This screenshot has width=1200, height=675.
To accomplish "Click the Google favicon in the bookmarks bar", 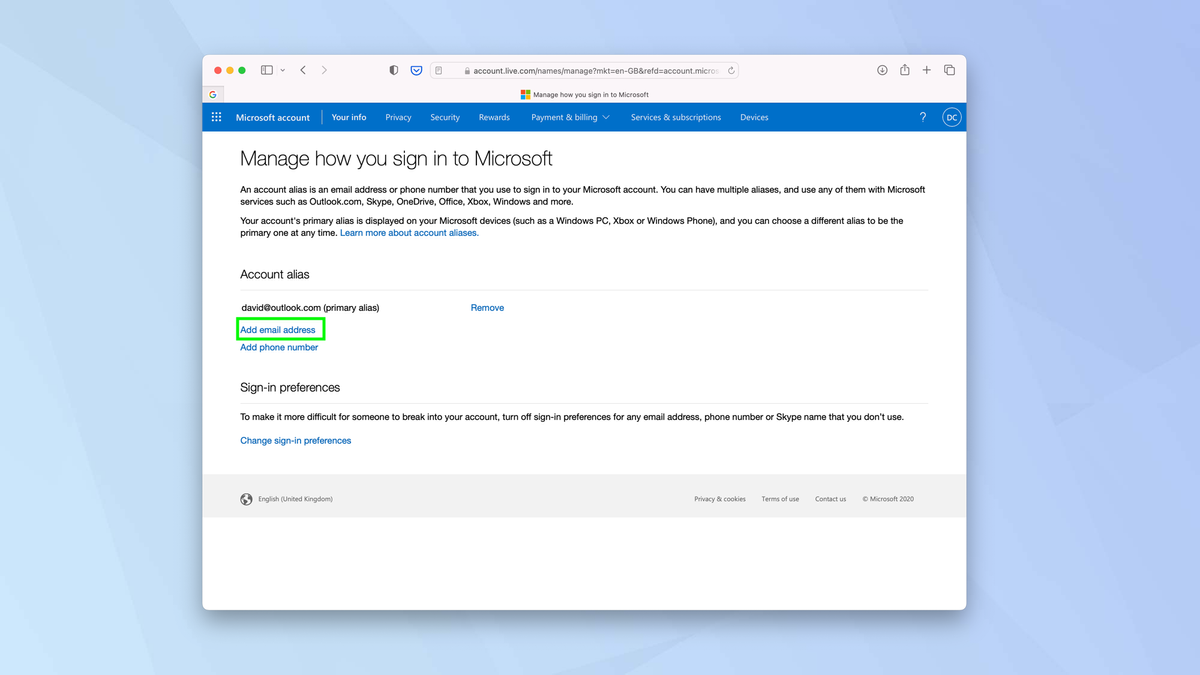I will click(x=213, y=93).
